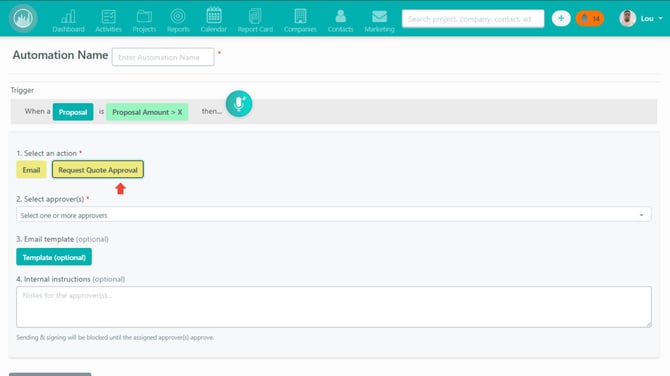Select the Email action option
670x376 pixels.
[x=31, y=170]
